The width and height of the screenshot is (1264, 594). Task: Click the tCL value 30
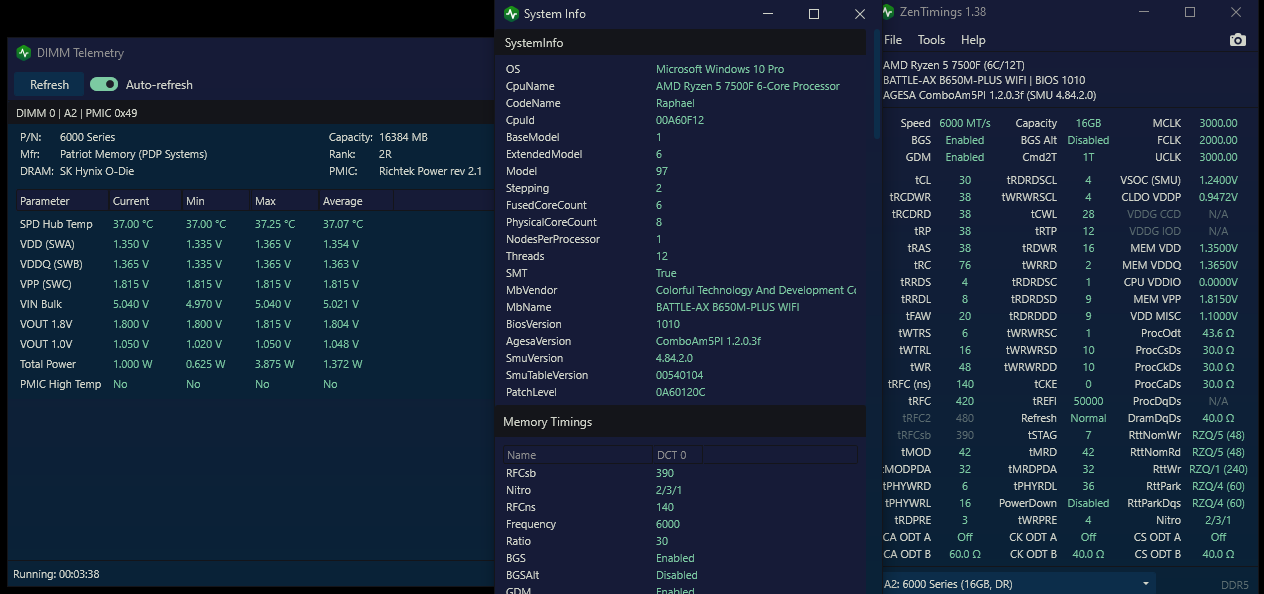[965, 181]
